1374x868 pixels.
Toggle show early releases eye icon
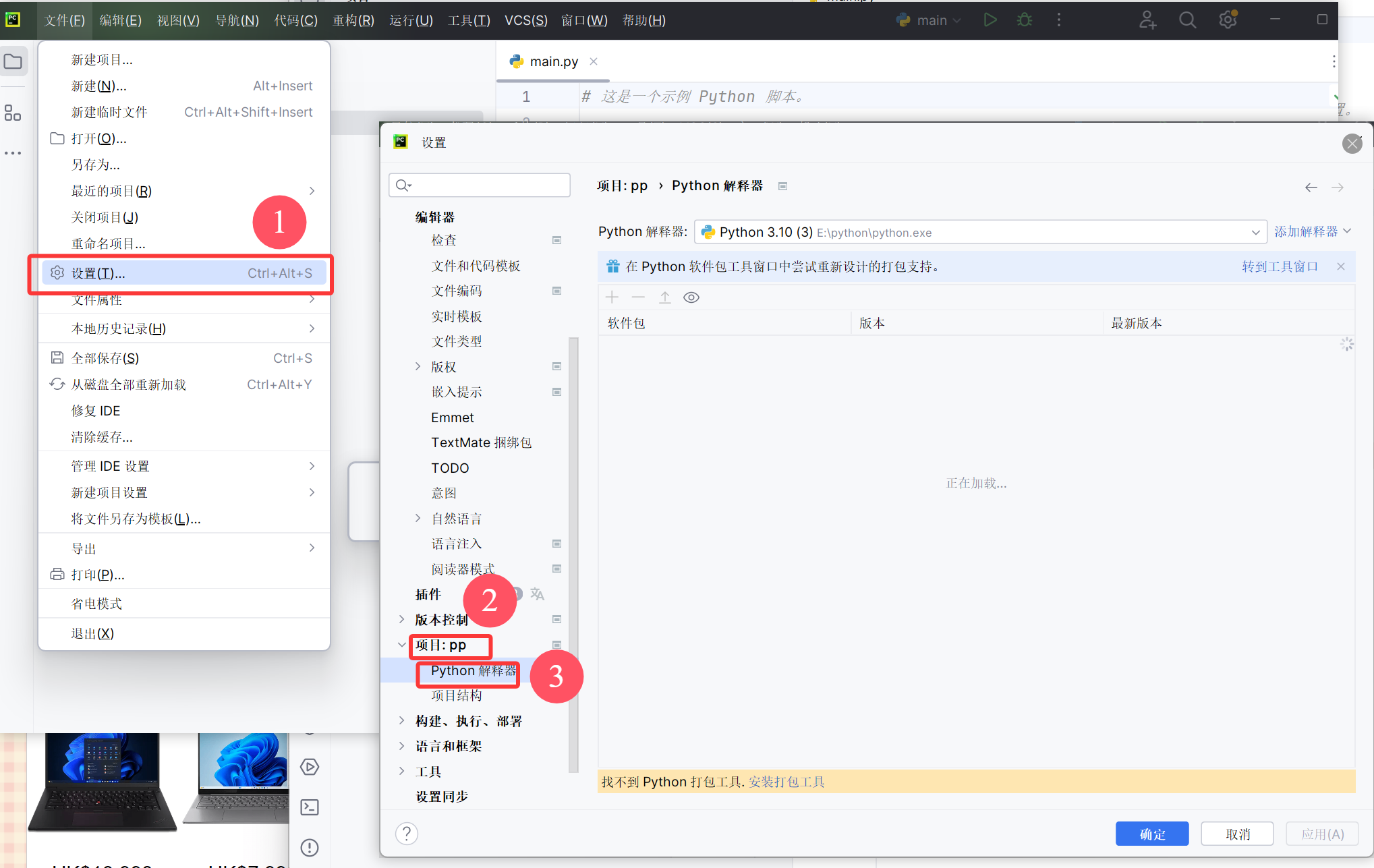(691, 297)
